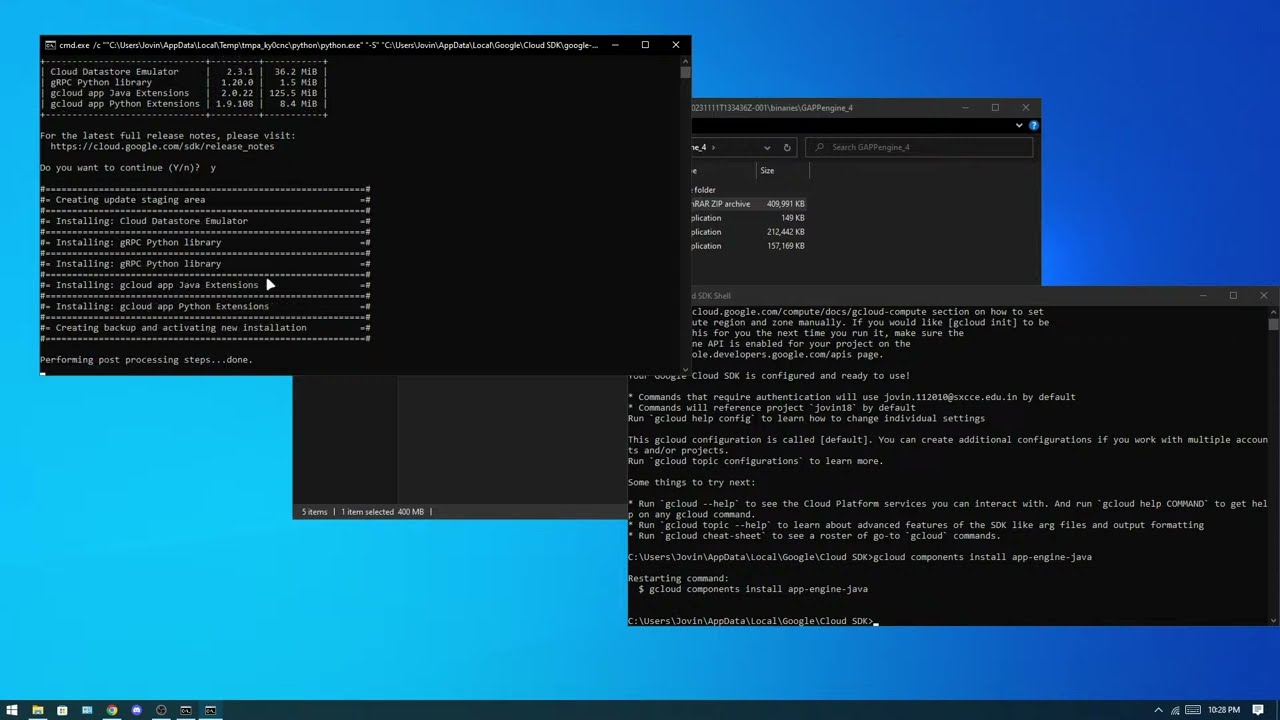
Task: Click the '5 items' status bar text
Action: click(315, 512)
